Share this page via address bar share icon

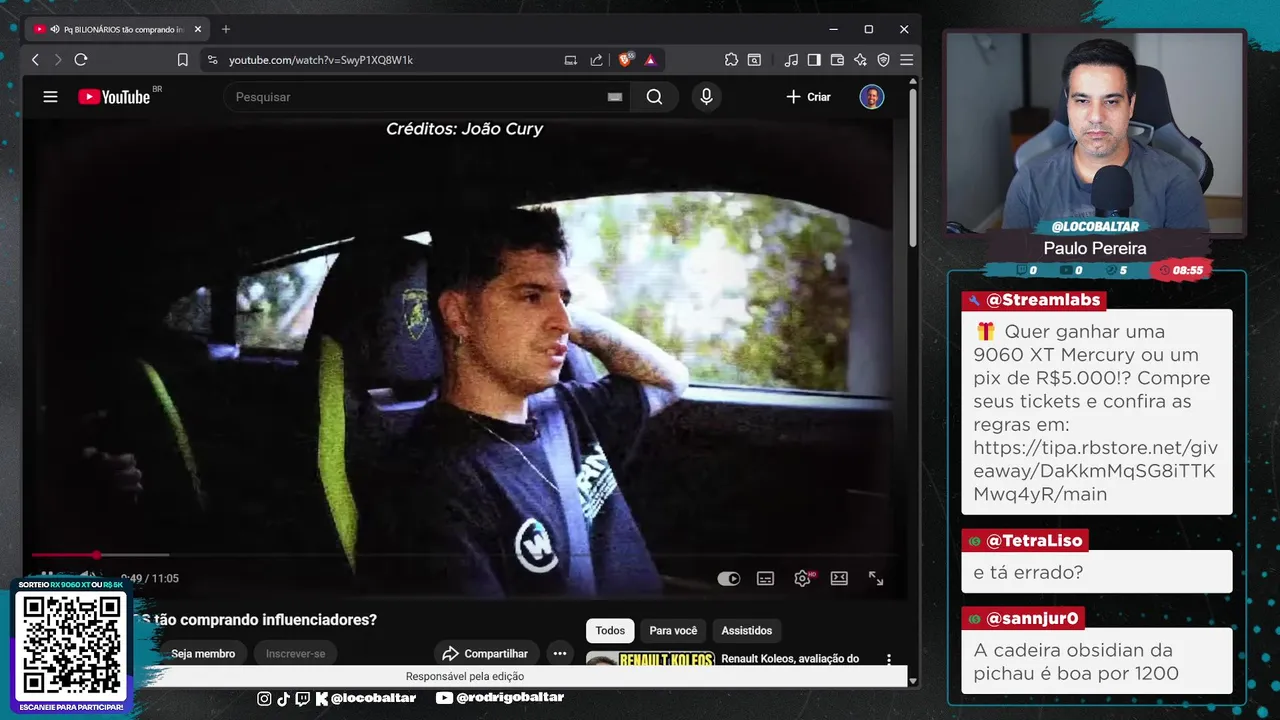coord(597,60)
